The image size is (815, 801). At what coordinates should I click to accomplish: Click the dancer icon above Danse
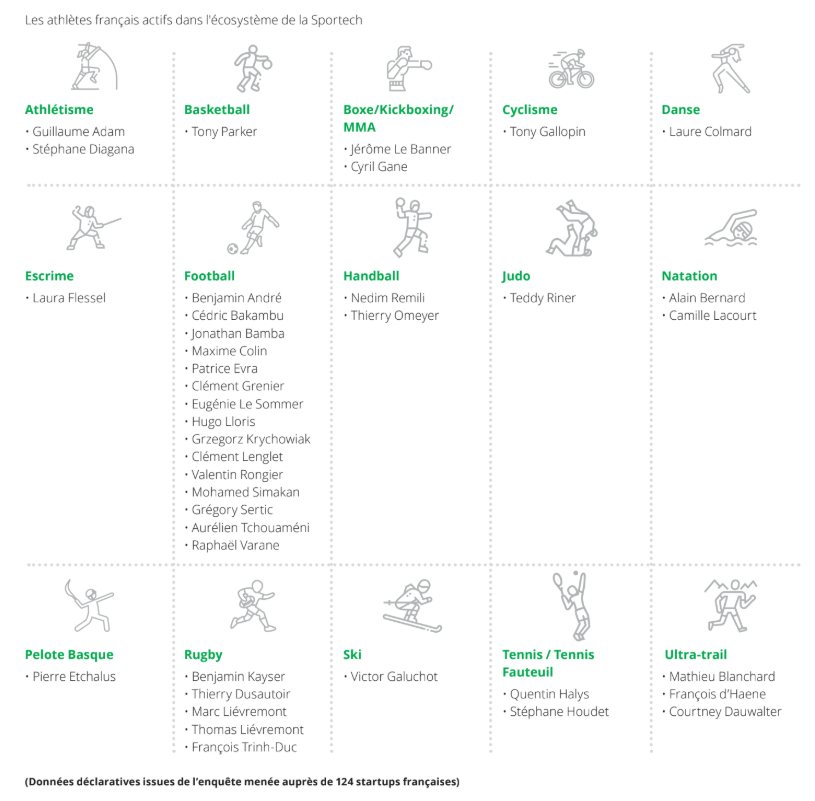click(x=730, y=68)
